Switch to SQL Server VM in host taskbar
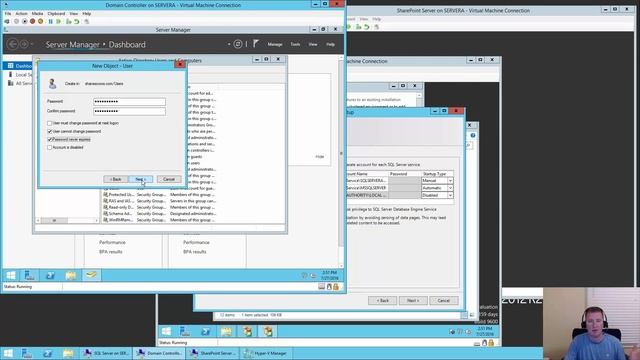 (x=107, y=353)
